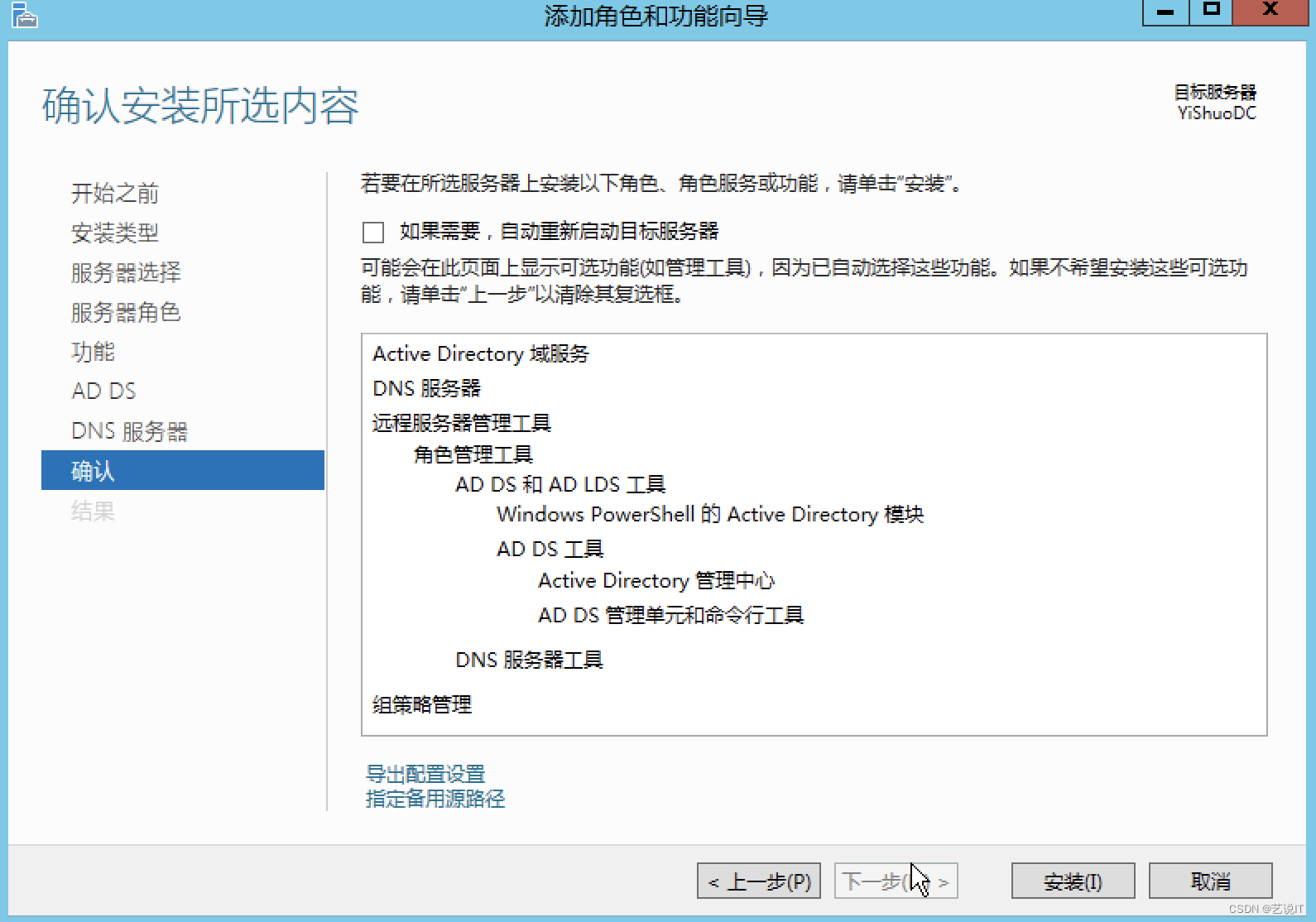This screenshot has width=1316, height=922.
Task: Select the 组策略管理 row
Action: (x=422, y=705)
